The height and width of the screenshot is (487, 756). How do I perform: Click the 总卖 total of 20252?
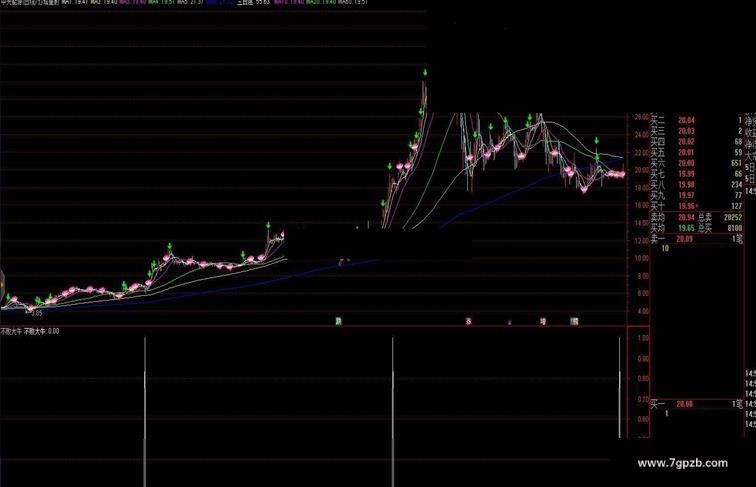pyautogui.click(x=732, y=217)
